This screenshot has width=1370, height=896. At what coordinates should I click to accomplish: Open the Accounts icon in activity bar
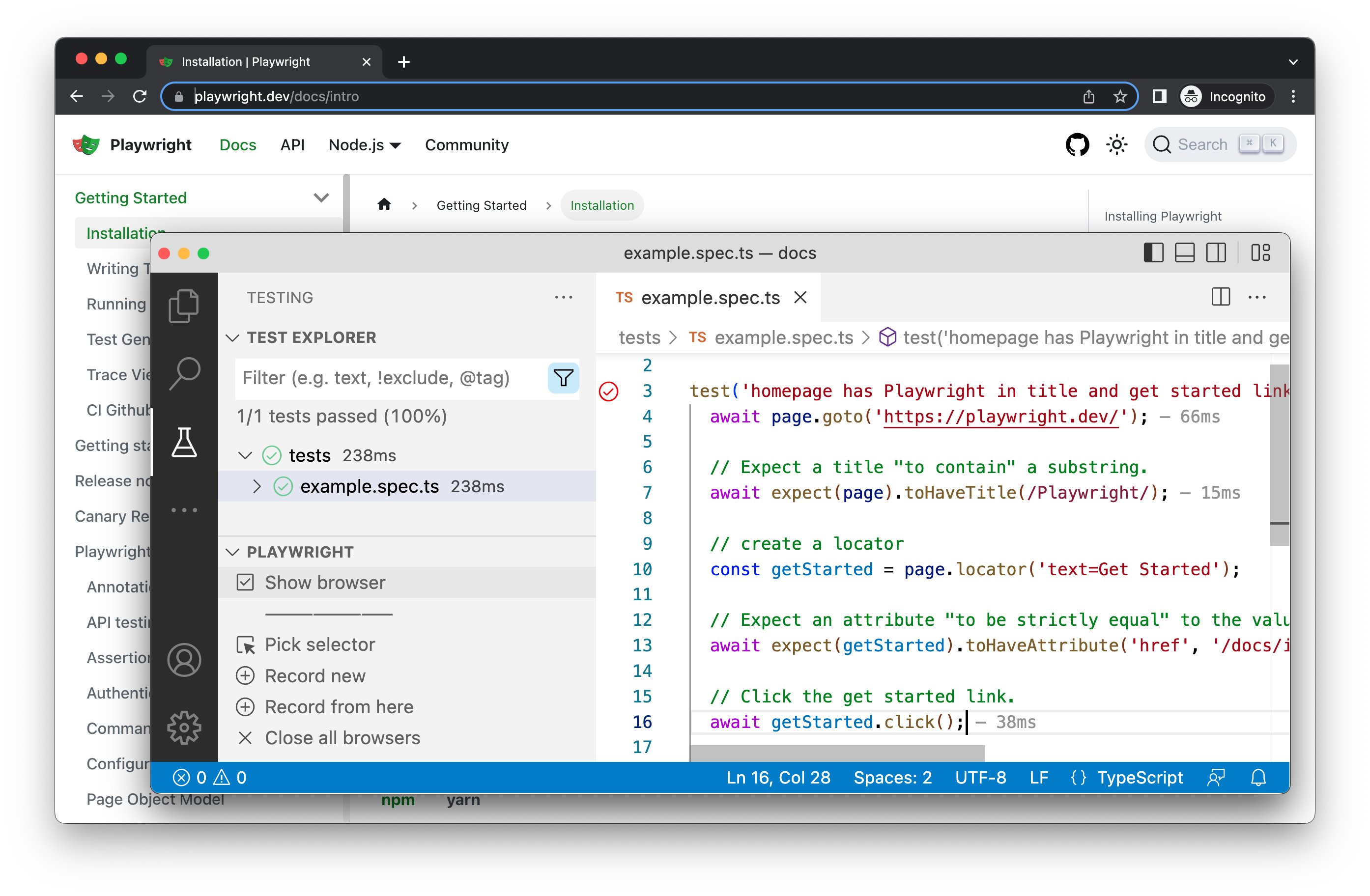tap(185, 659)
